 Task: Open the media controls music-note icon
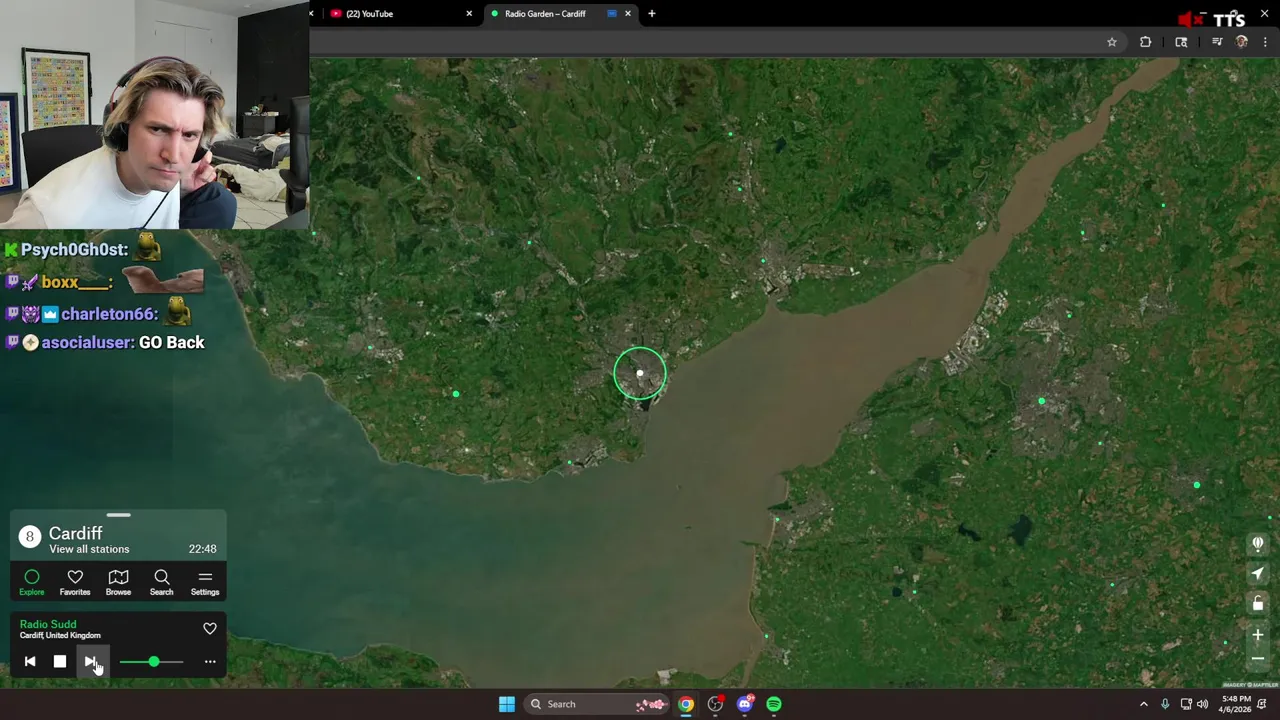pyautogui.click(x=1217, y=42)
